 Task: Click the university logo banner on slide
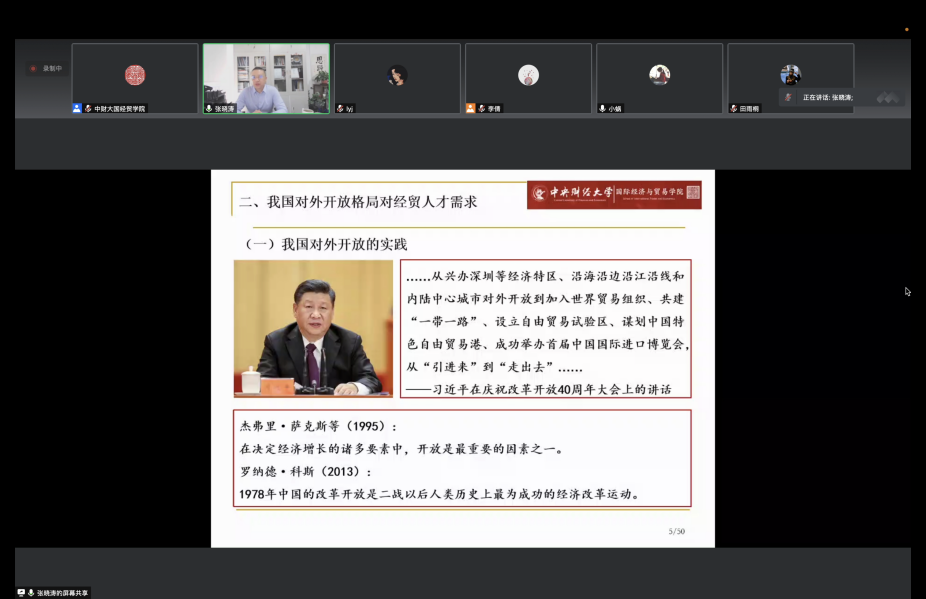pyautogui.click(x=614, y=194)
